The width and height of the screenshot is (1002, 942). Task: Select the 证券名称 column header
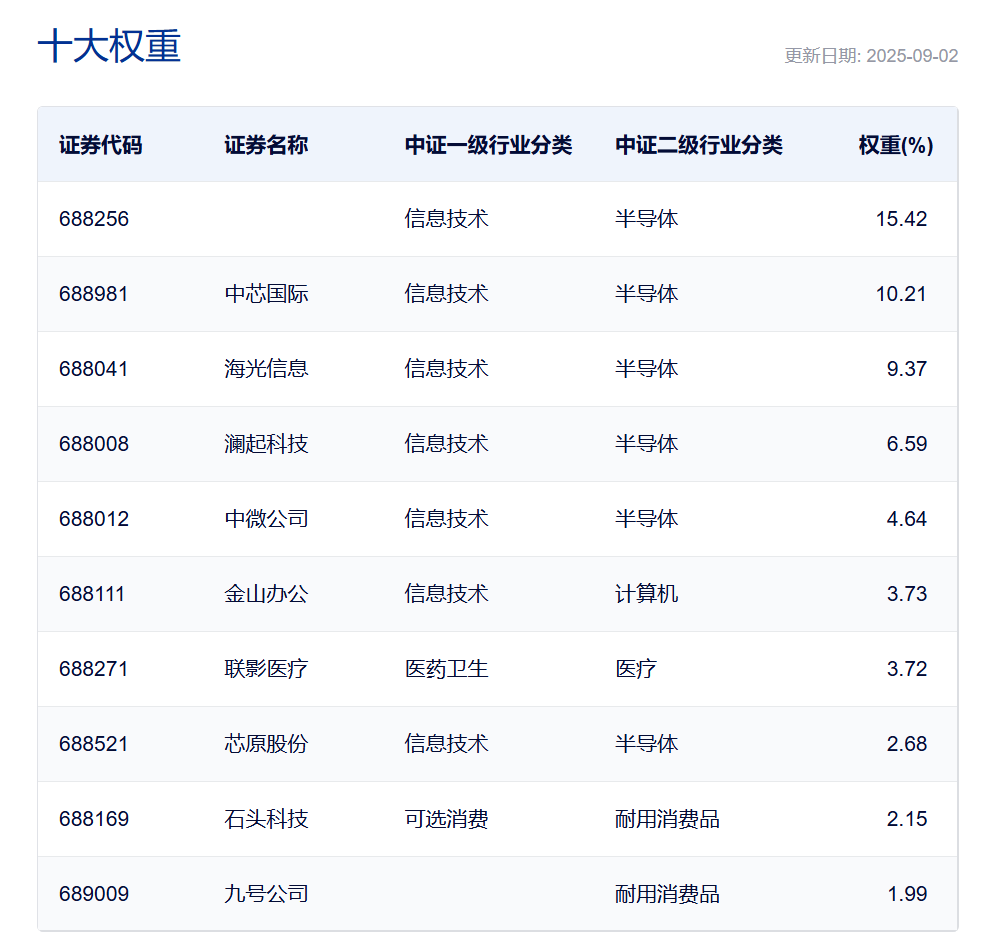[x=266, y=145]
